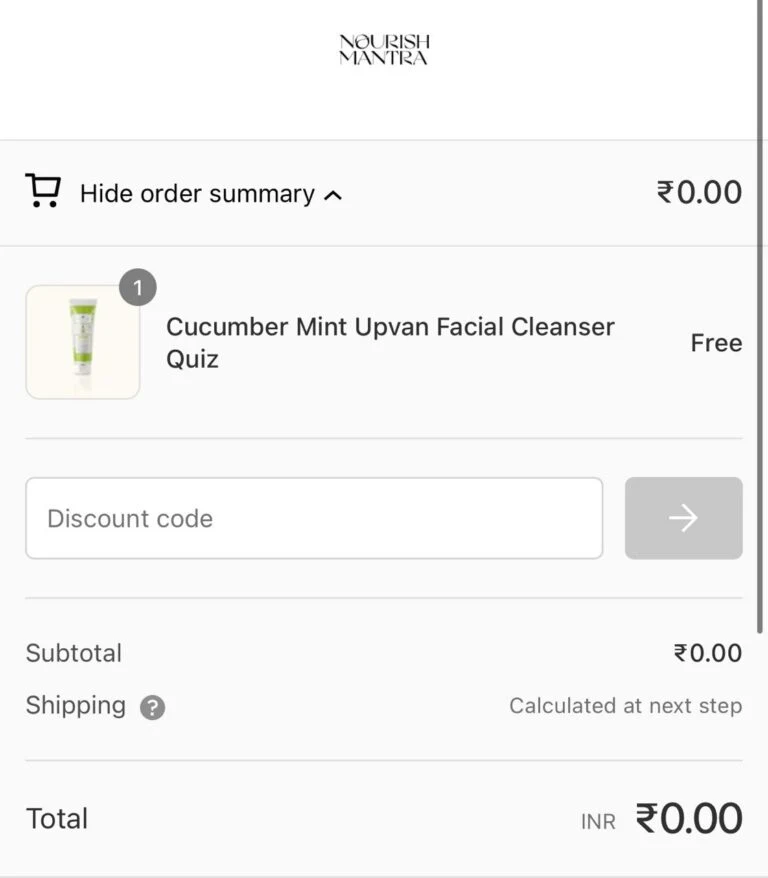Click the Subtotal amount ₹0.00
Viewport: 768px width, 878px height.
coord(708,653)
